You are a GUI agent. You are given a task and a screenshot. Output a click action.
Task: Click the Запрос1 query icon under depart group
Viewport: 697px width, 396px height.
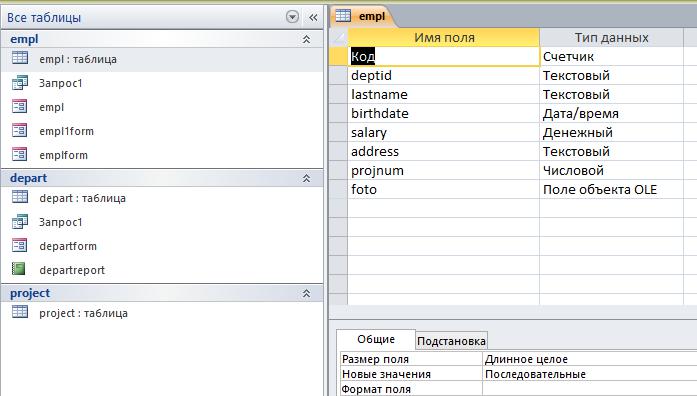click(20, 221)
